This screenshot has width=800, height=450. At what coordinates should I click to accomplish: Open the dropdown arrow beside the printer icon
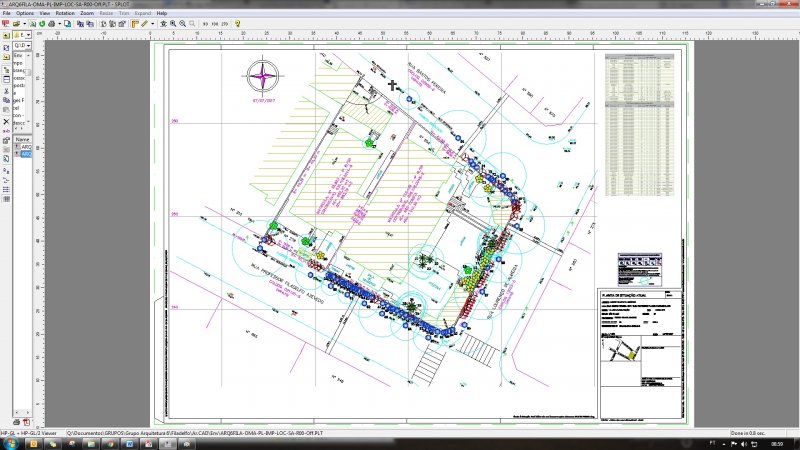pyautogui.click(x=60, y=23)
